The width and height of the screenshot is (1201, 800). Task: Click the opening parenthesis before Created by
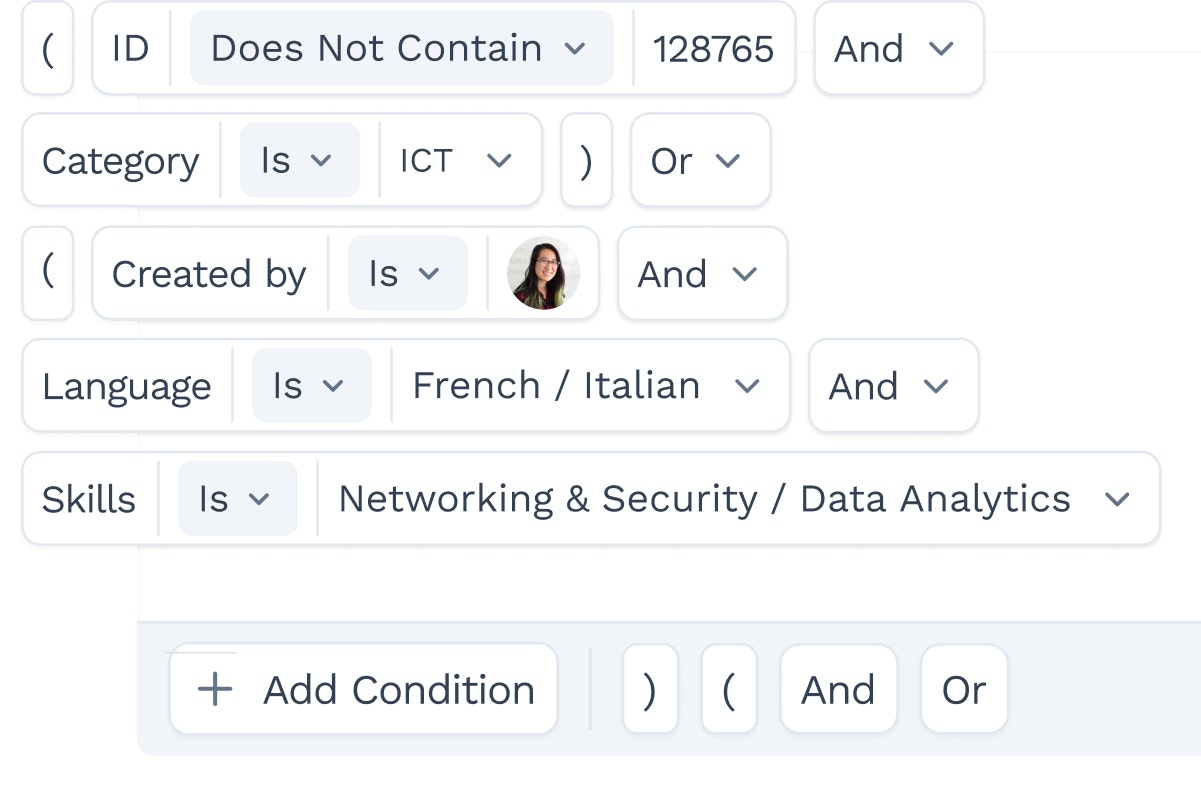point(48,274)
